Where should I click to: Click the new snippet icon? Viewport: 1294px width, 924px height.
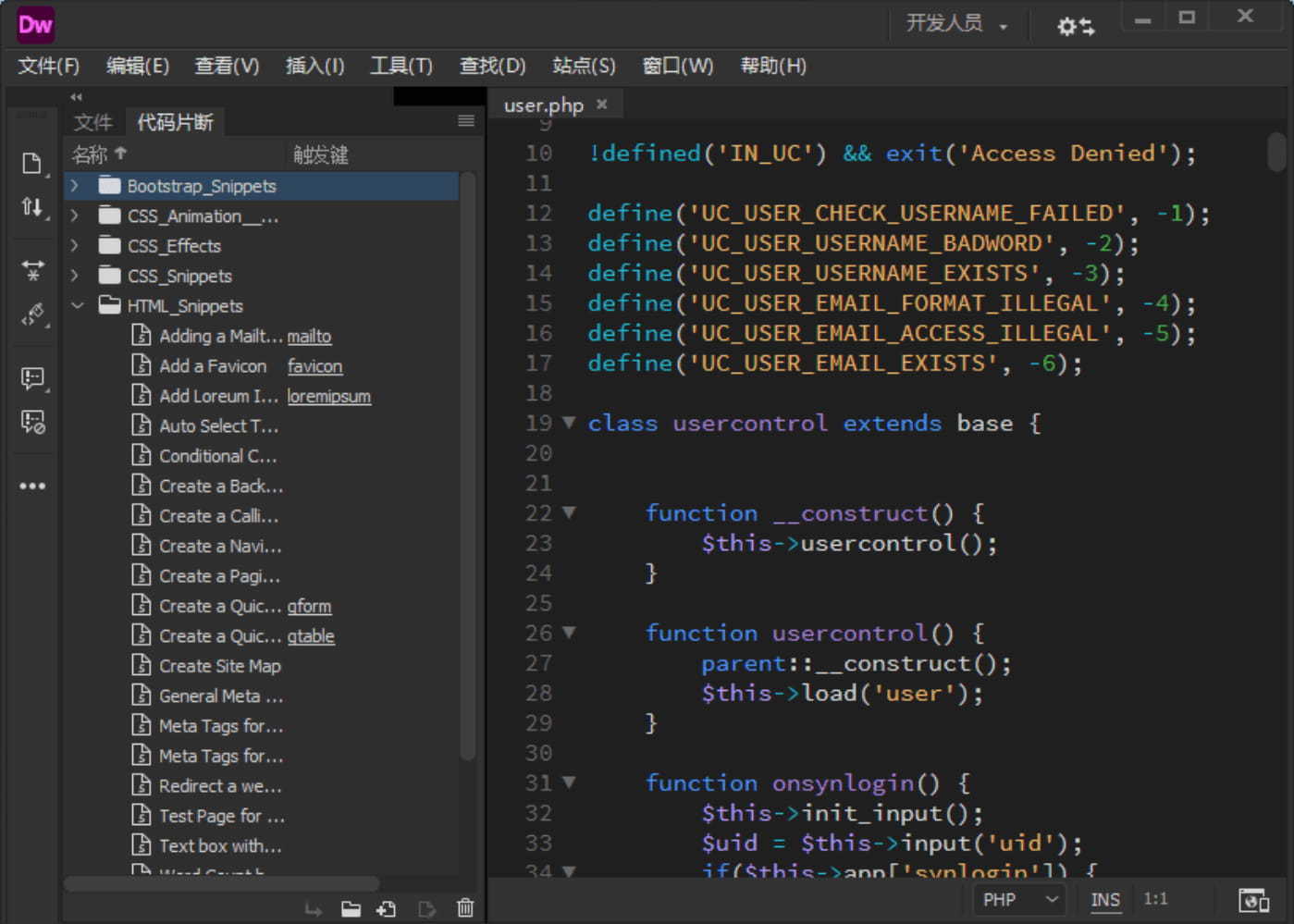pos(387,908)
